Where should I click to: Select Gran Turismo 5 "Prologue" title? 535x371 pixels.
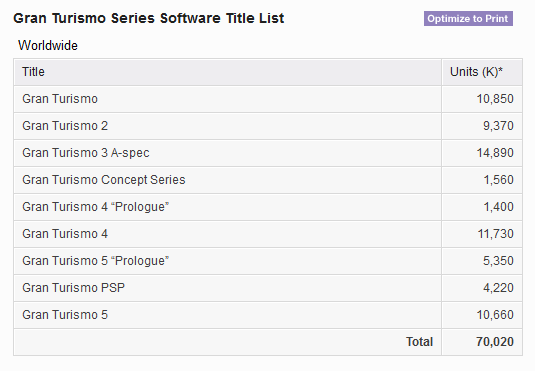[96, 261]
